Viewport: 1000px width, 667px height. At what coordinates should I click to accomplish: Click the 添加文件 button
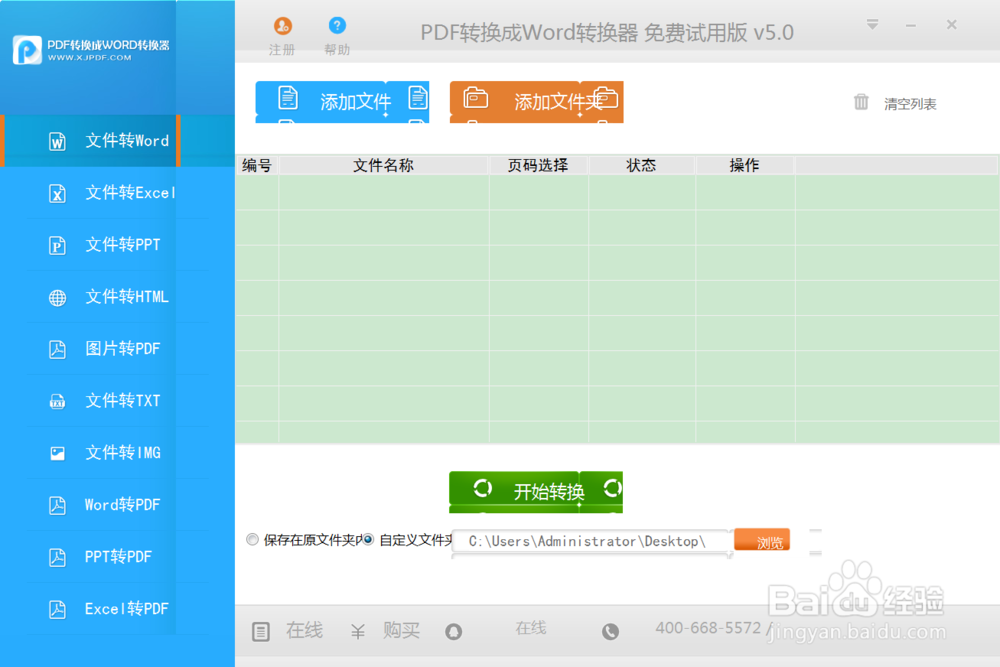(x=342, y=102)
